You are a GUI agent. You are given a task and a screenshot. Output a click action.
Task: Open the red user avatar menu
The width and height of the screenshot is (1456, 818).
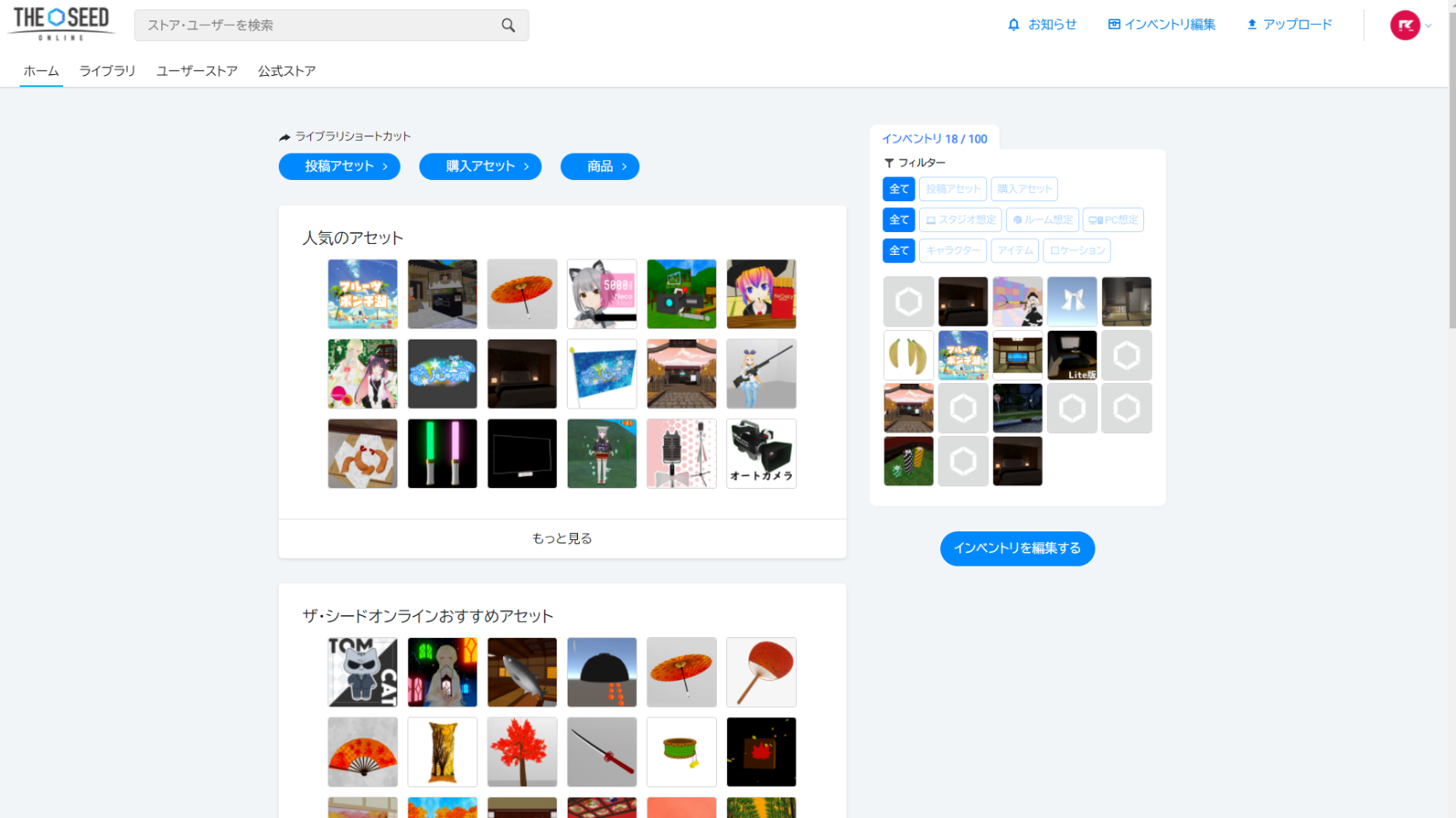1405,25
